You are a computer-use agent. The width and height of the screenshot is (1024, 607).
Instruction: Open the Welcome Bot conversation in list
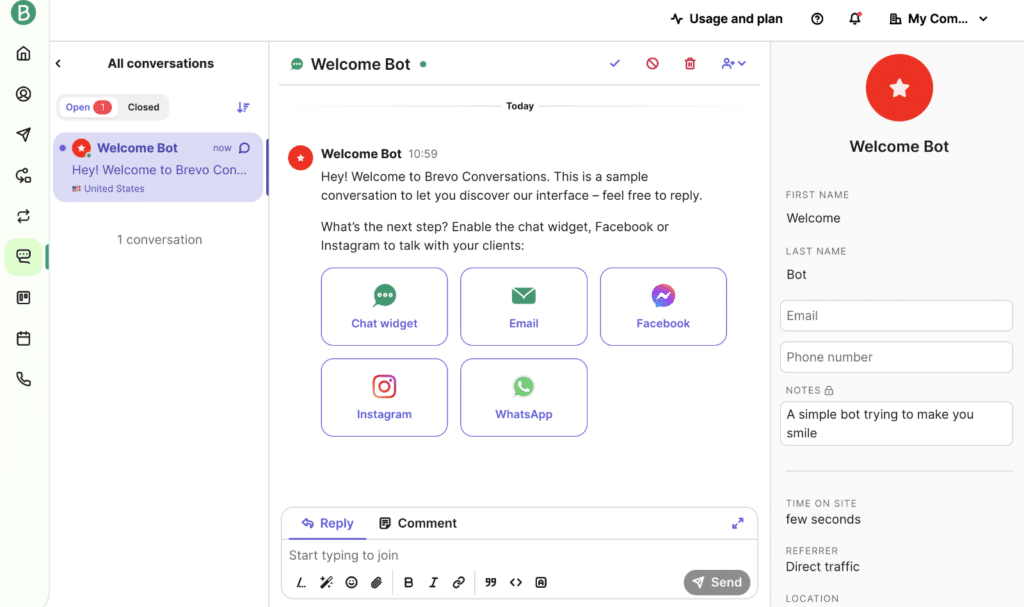[x=158, y=168]
